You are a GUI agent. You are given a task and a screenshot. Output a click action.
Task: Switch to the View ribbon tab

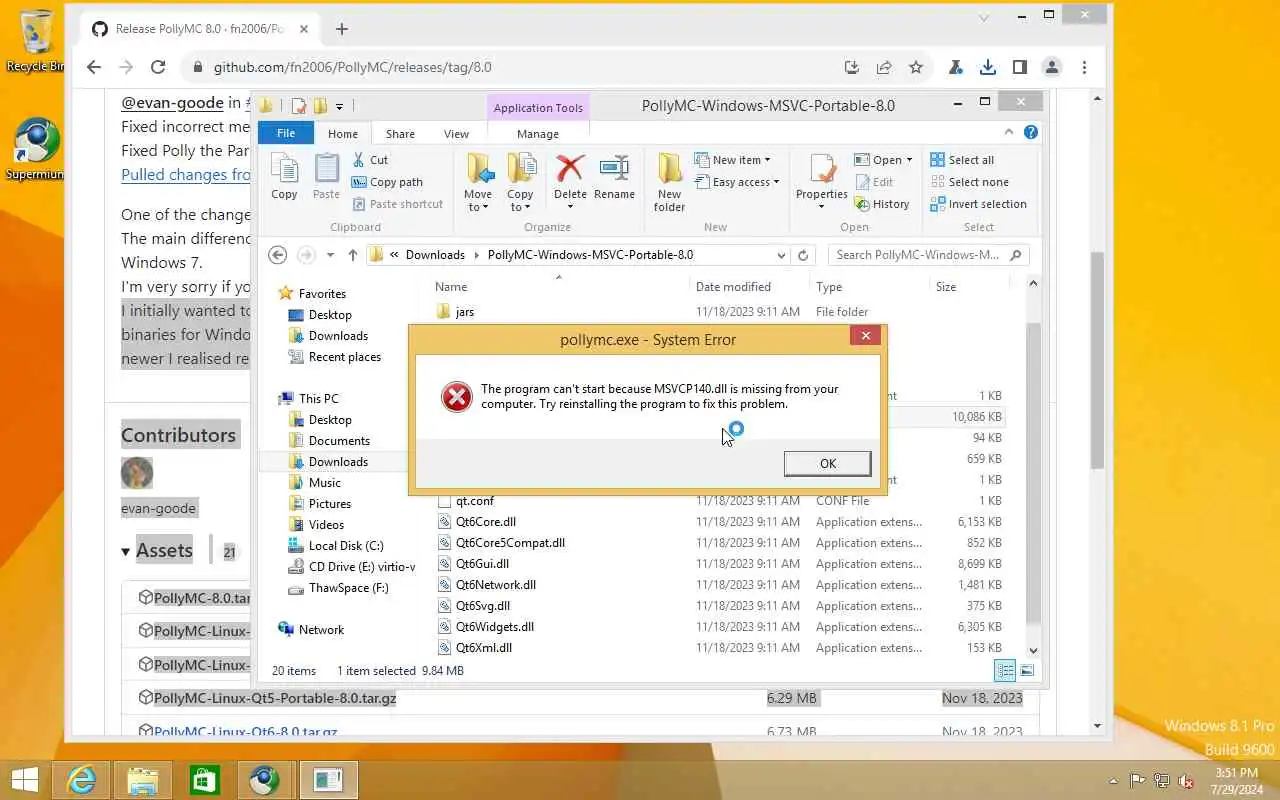coord(456,133)
